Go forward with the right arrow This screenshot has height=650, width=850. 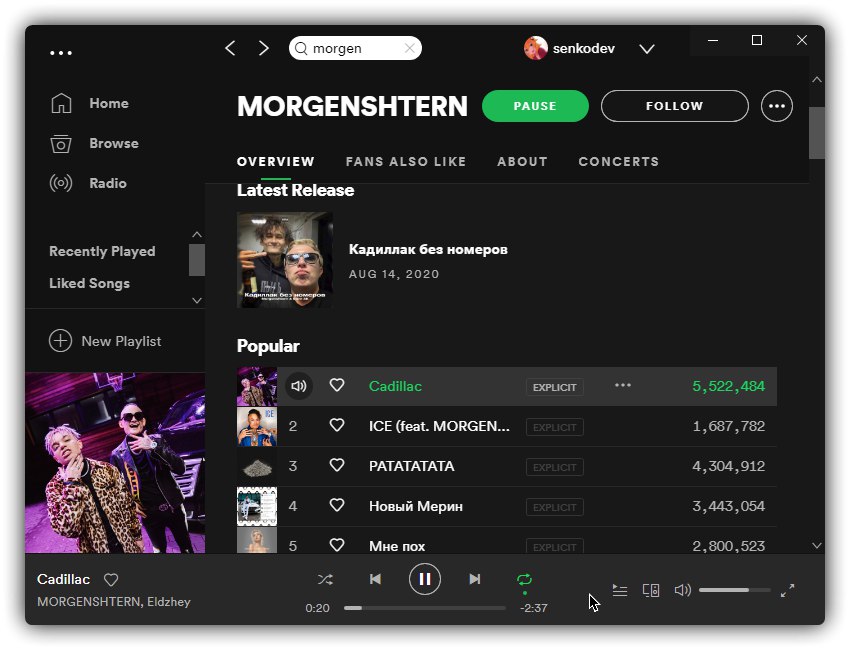tap(263, 48)
